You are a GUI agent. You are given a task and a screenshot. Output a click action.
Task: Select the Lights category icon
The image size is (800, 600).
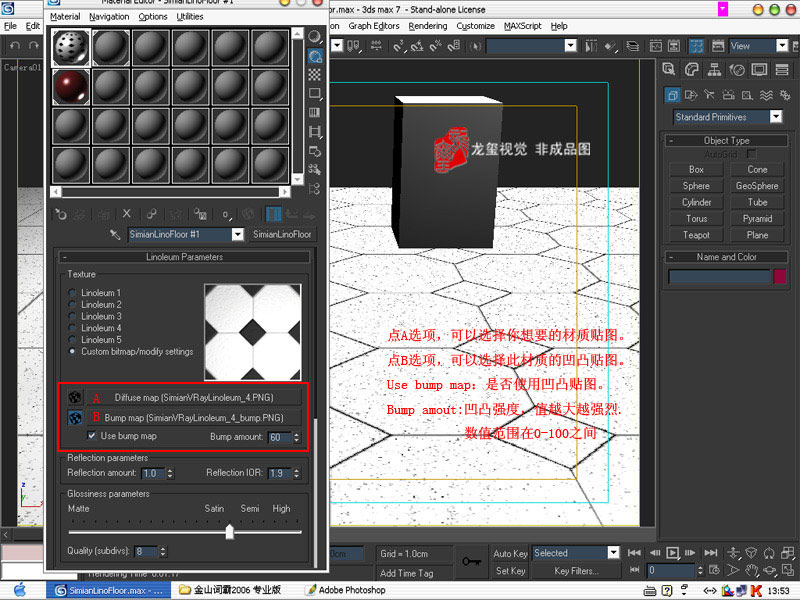[x=710, y=95]
